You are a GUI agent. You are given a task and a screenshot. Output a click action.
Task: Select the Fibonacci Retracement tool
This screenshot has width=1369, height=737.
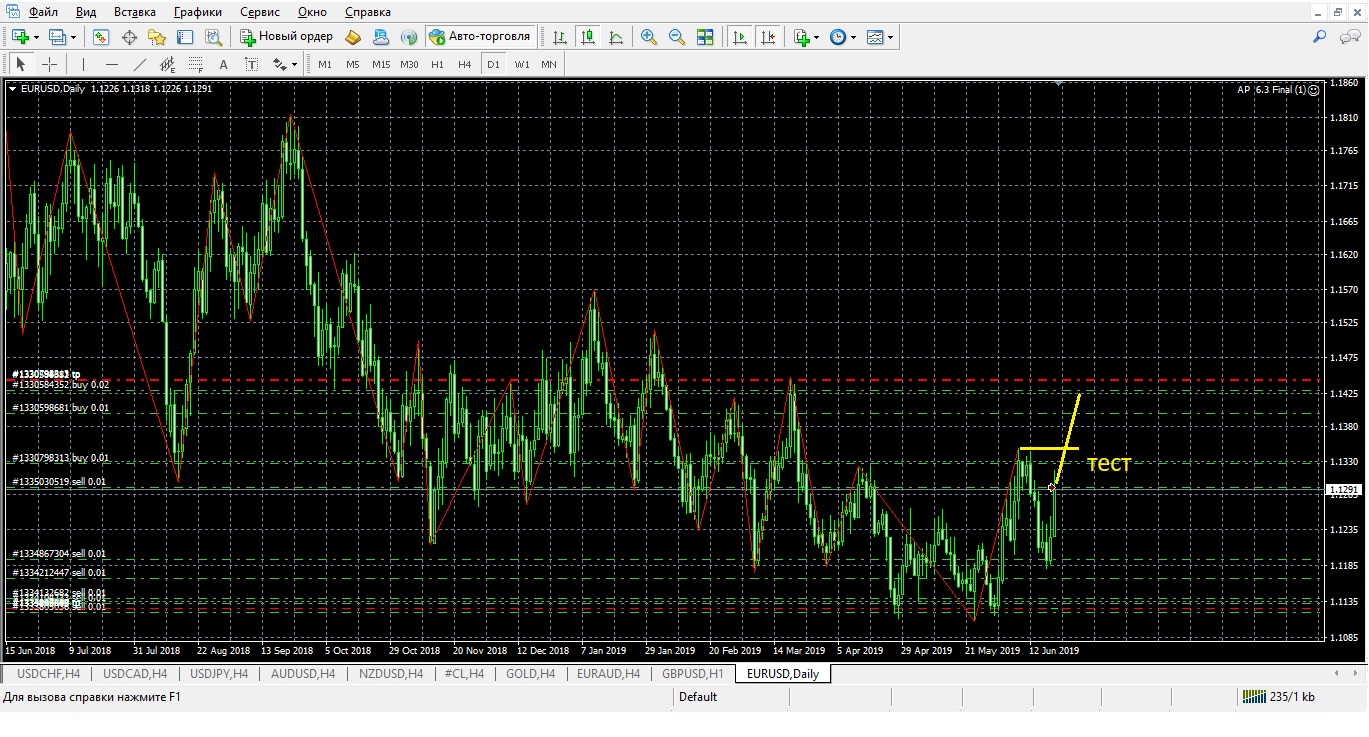(196, 64)
